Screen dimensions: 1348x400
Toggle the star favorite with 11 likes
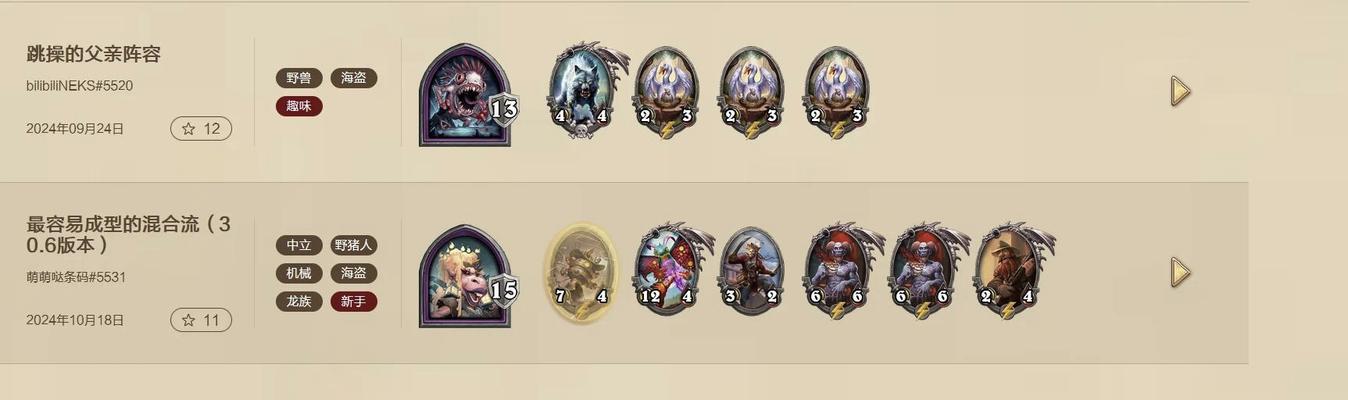coord(201,320)
